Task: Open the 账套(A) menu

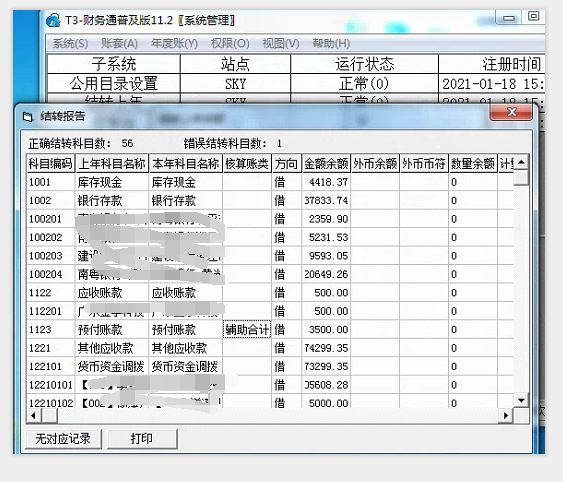Action: tap(119, 44)
